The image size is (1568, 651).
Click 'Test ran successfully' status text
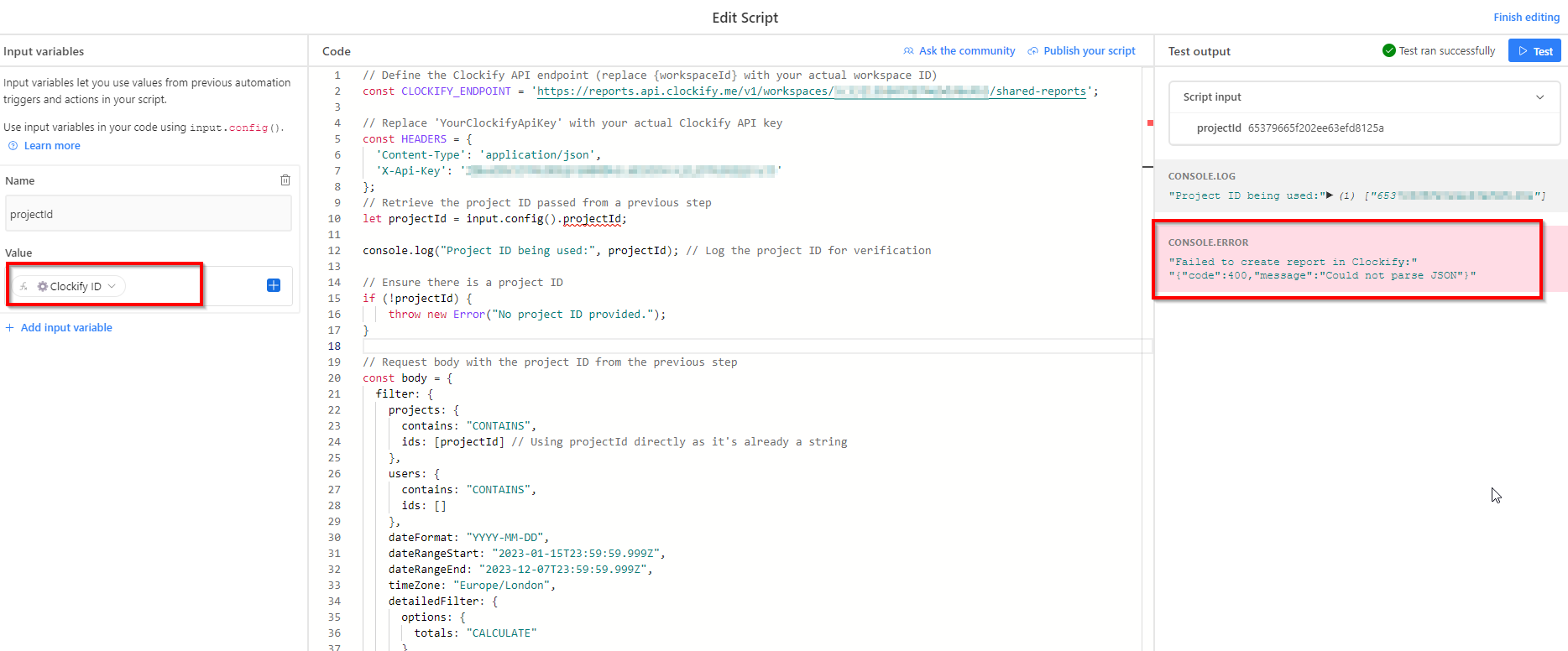[1447, 51]
